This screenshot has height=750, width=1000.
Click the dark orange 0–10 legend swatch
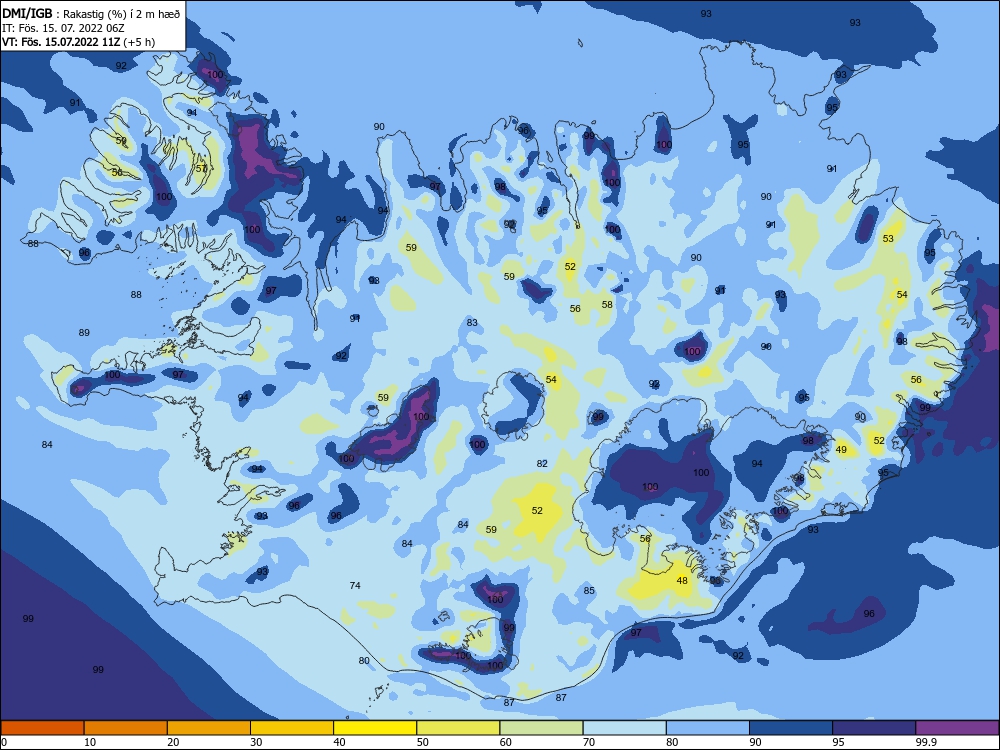pos(42,728)
